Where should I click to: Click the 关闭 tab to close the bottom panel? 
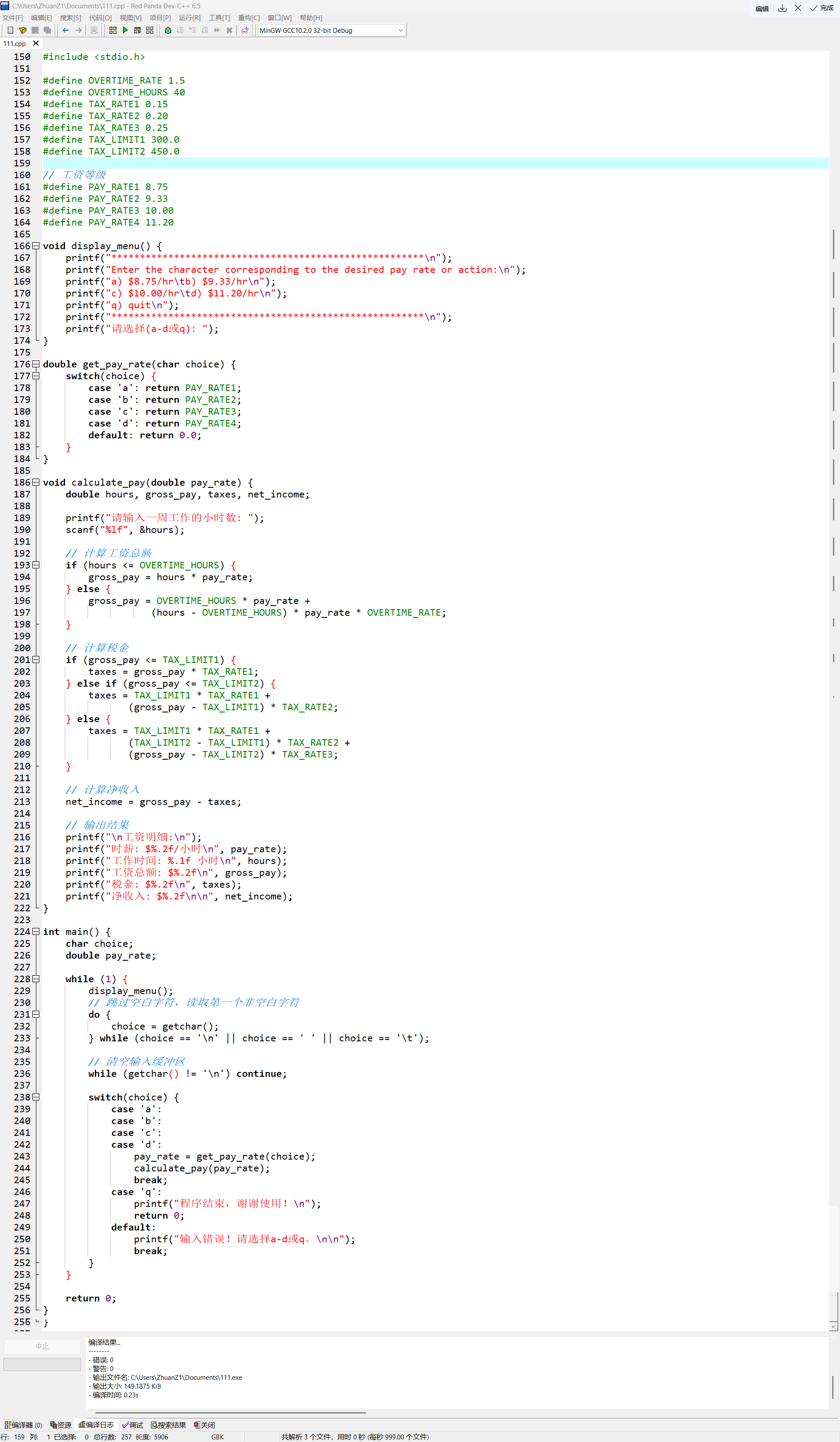click(x=204, y=1425)
